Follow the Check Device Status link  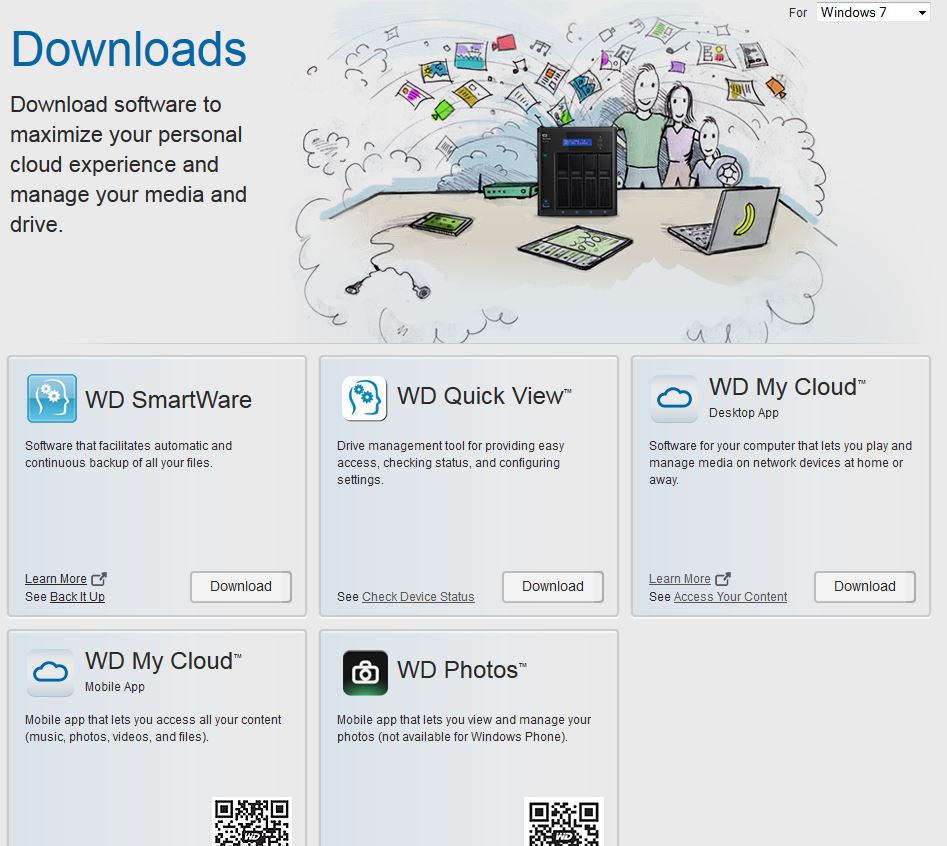point(418,597)
